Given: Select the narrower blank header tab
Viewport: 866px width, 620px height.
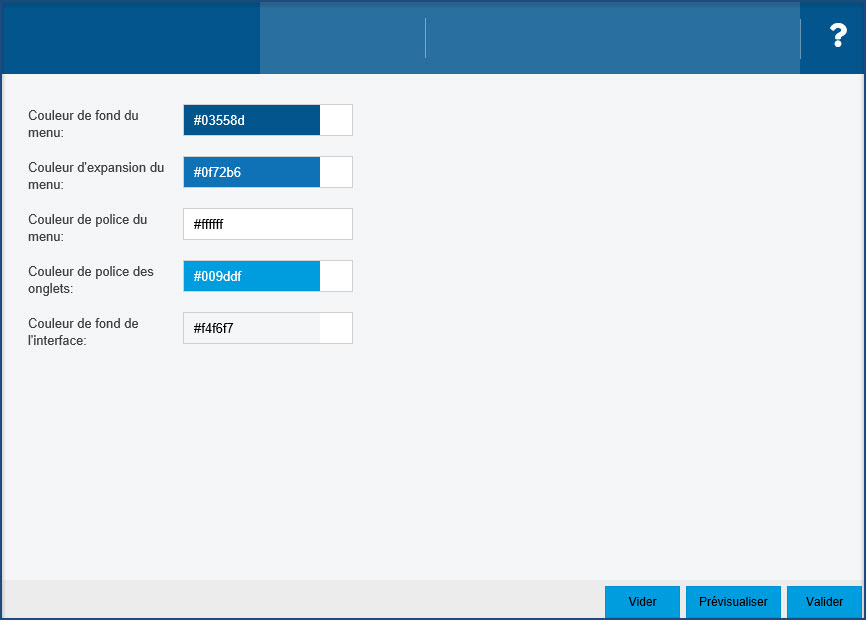Looking at the screenshot, I should [x=342, y=37].
